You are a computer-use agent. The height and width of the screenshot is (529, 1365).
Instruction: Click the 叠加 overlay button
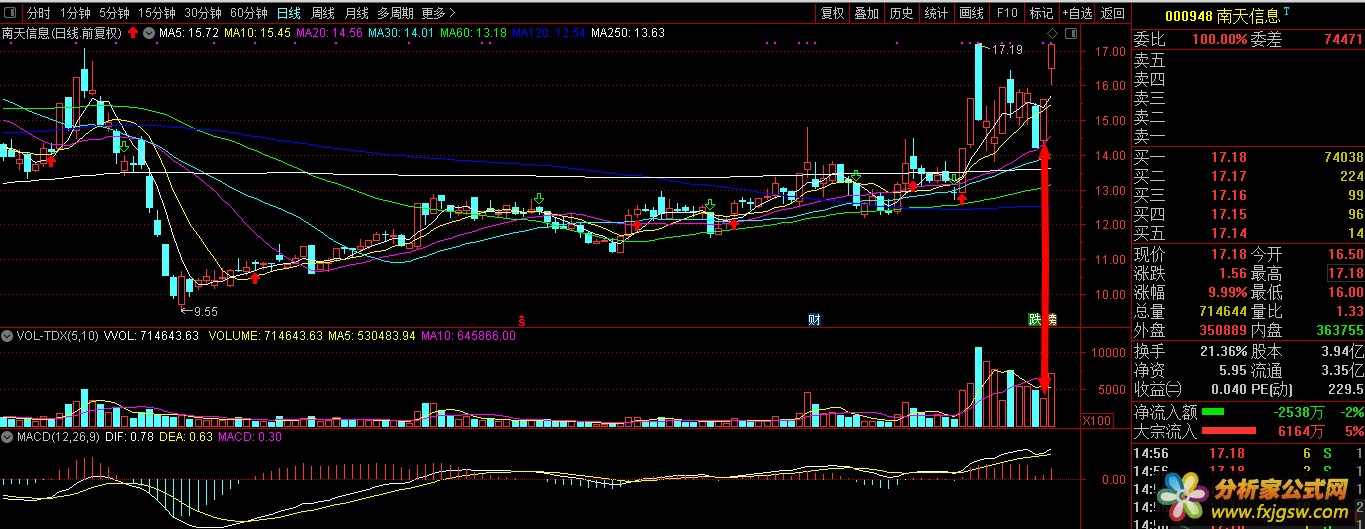pyautogui.click(x=867, y=13)
